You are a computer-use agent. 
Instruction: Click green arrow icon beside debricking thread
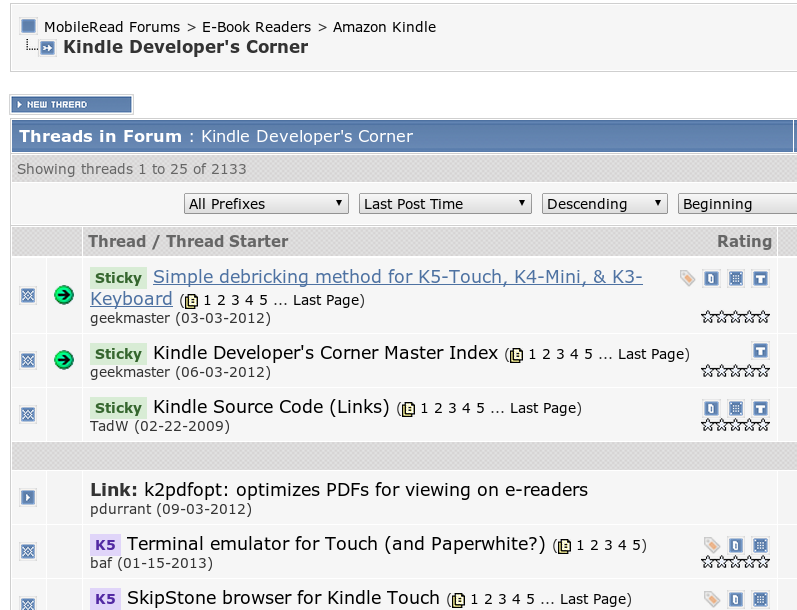(x=64, y=294)
